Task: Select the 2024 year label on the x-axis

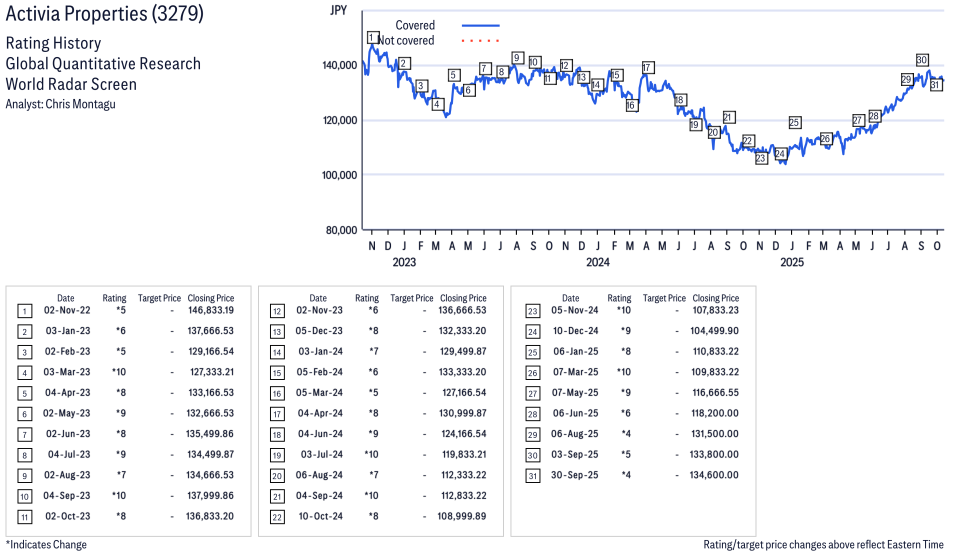Action: pos(598,263)
